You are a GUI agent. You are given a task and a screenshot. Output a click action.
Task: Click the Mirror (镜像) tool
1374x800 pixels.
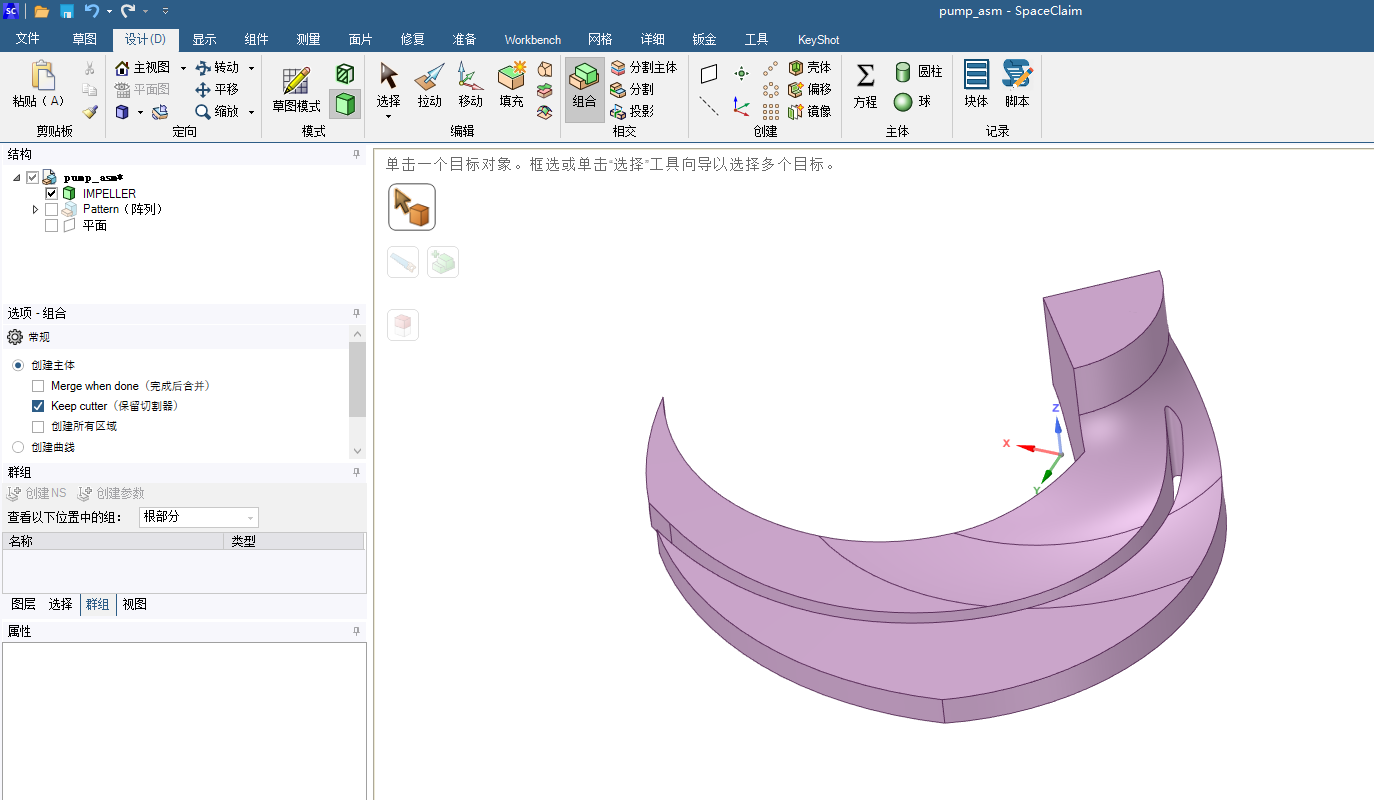tap(809, 111)
